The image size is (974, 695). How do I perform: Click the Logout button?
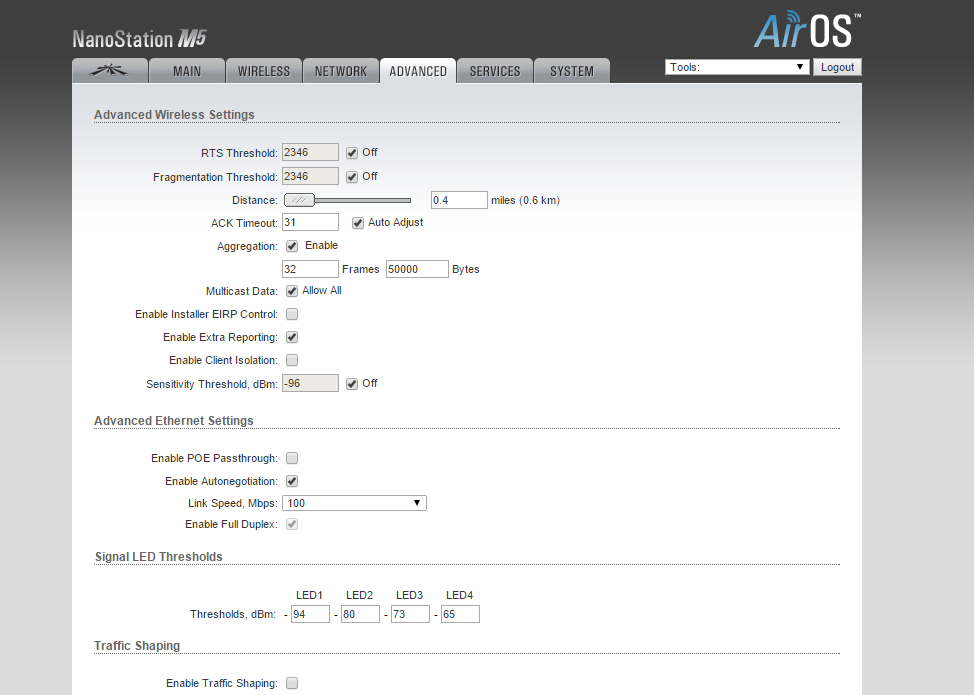point(837,67)
